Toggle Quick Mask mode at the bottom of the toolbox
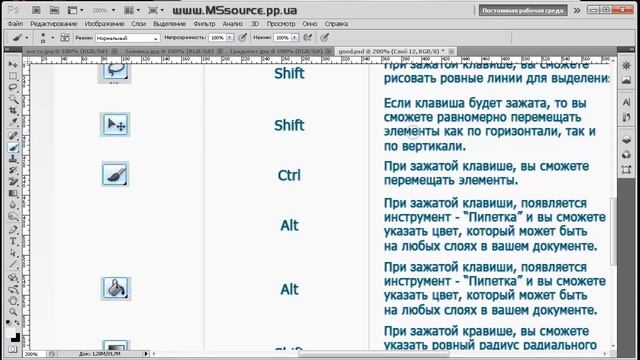 tap(13, 349)
